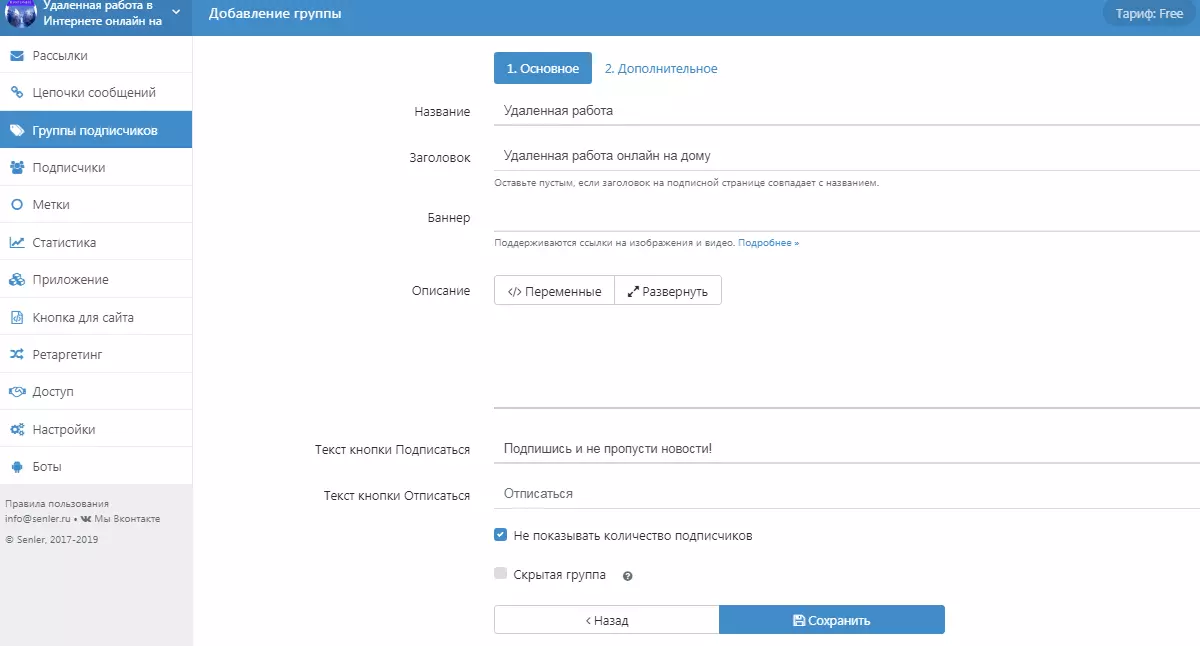Viewport: 1200px width, 646px height.
Task: Click the cubes icon beside Приложение
Action: click(16, 279)
